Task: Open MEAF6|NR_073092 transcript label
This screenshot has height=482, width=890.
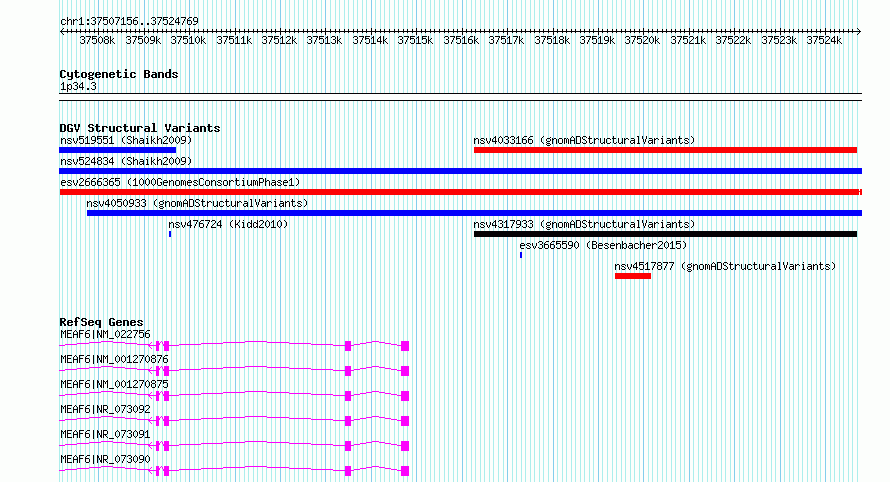Action: (x=105, y=409)
